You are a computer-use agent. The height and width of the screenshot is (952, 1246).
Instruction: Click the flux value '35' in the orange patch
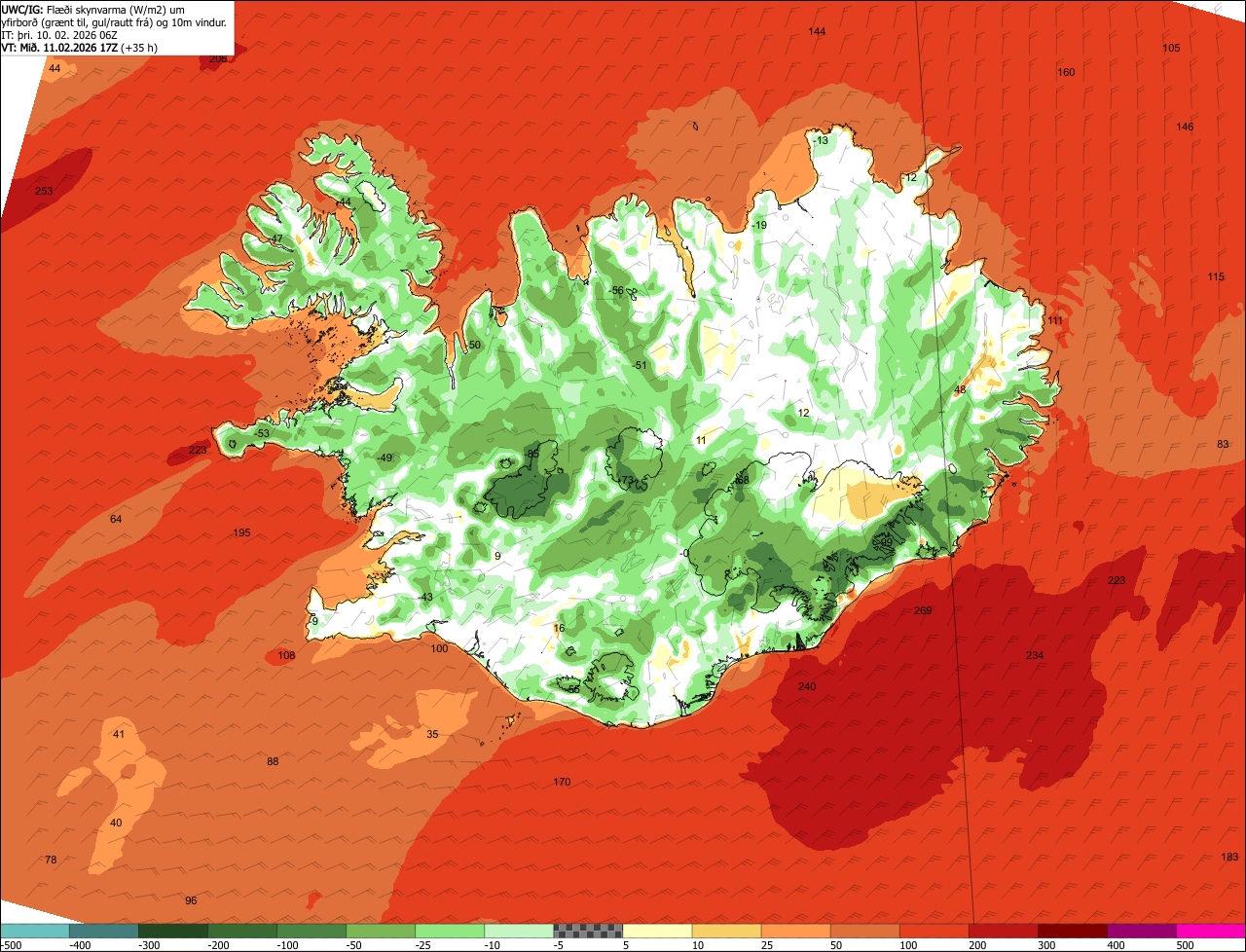(x=432, y=734)
